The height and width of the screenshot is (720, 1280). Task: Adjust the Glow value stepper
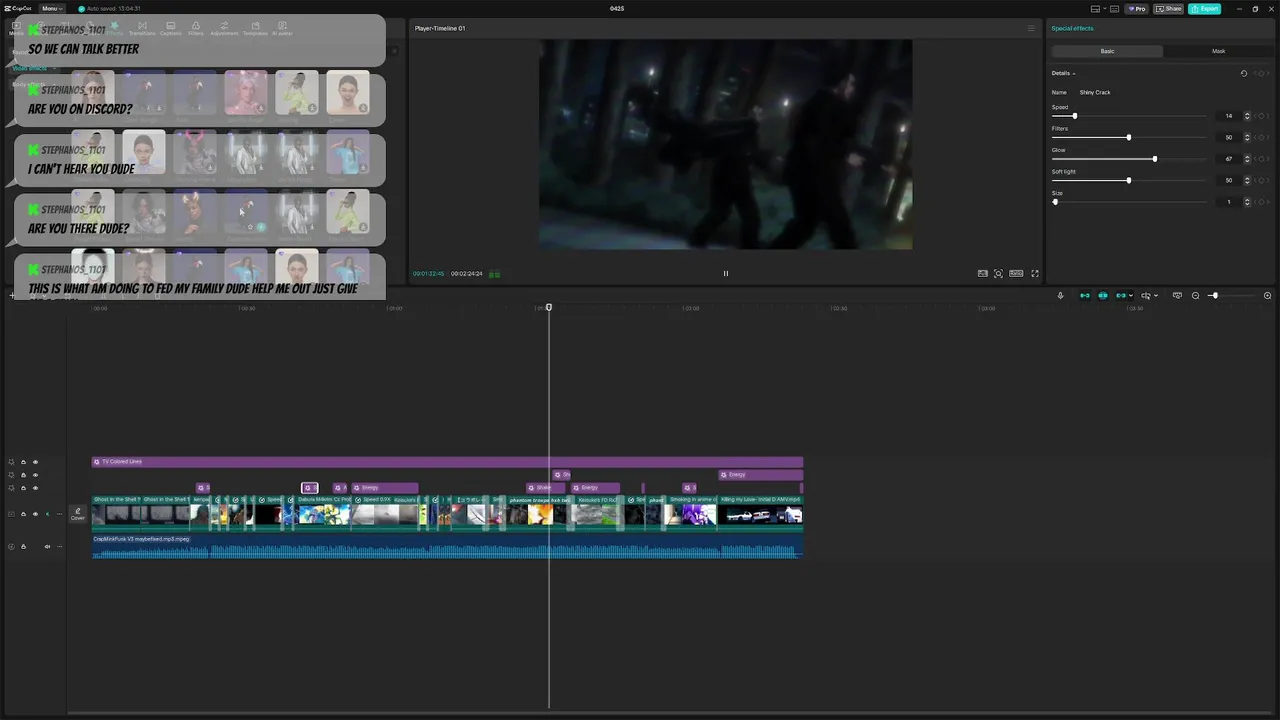click(1247, 159)
